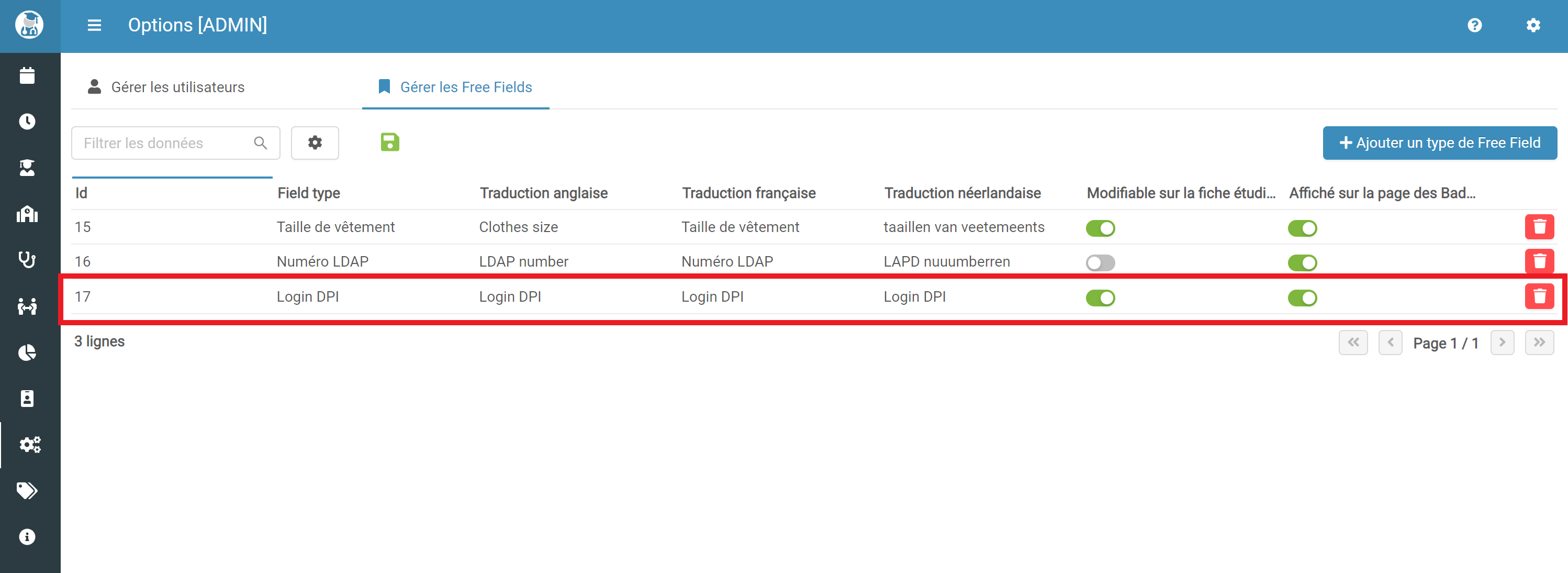Go to the next page arrow
This screenshot has width=1568, height=573.
(x=1502, y=342)
